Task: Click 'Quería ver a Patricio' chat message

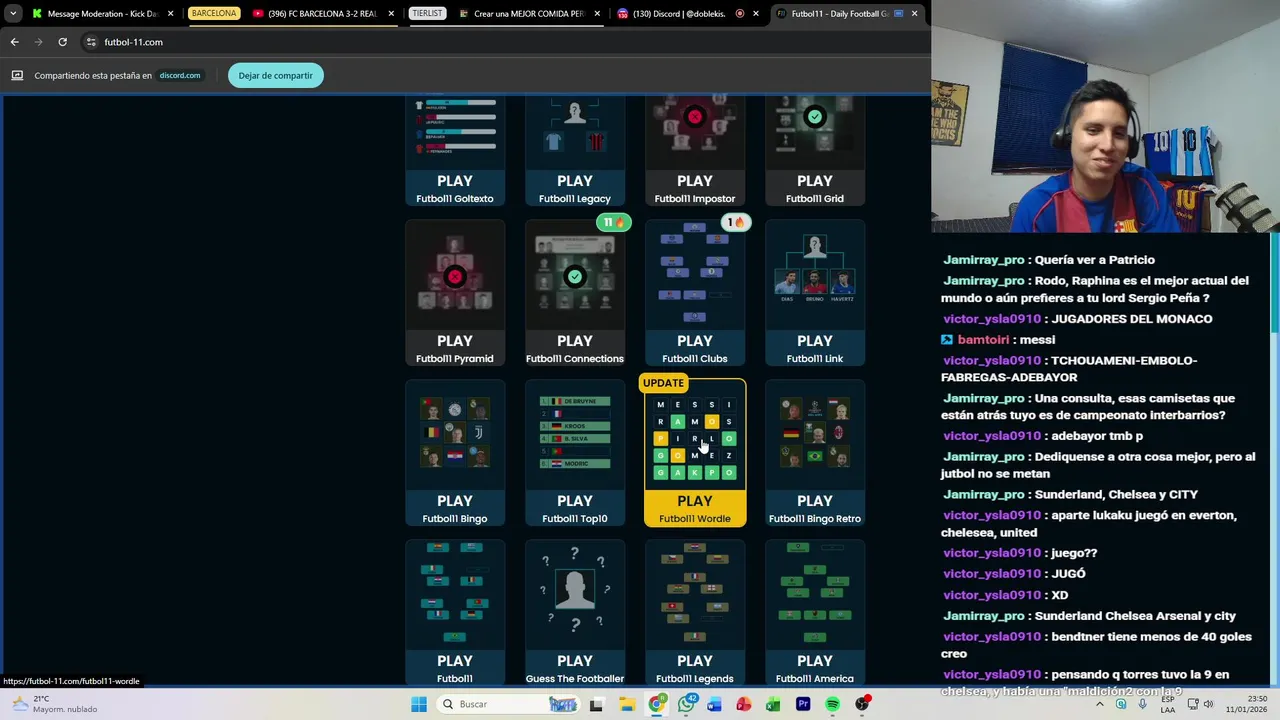Action: coord(1095,260)
